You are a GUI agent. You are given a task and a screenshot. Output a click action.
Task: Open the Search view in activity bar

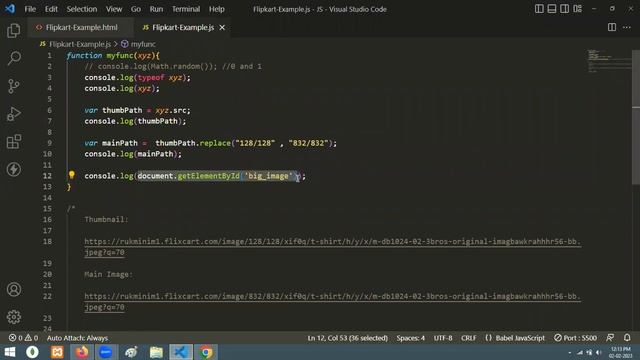pyautogui.click(x=13, y=58)
